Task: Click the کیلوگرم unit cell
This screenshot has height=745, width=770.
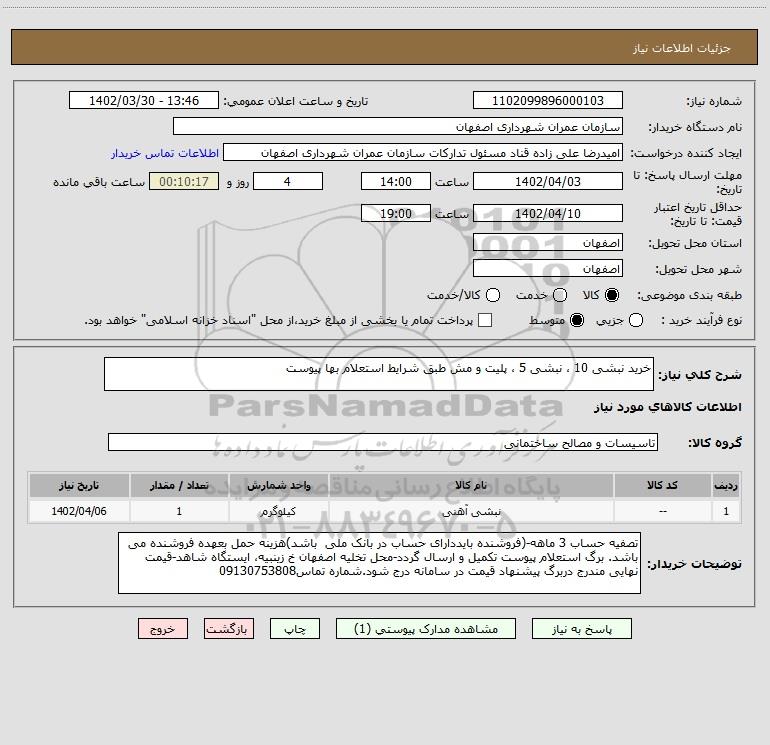Action: (278, 511)
